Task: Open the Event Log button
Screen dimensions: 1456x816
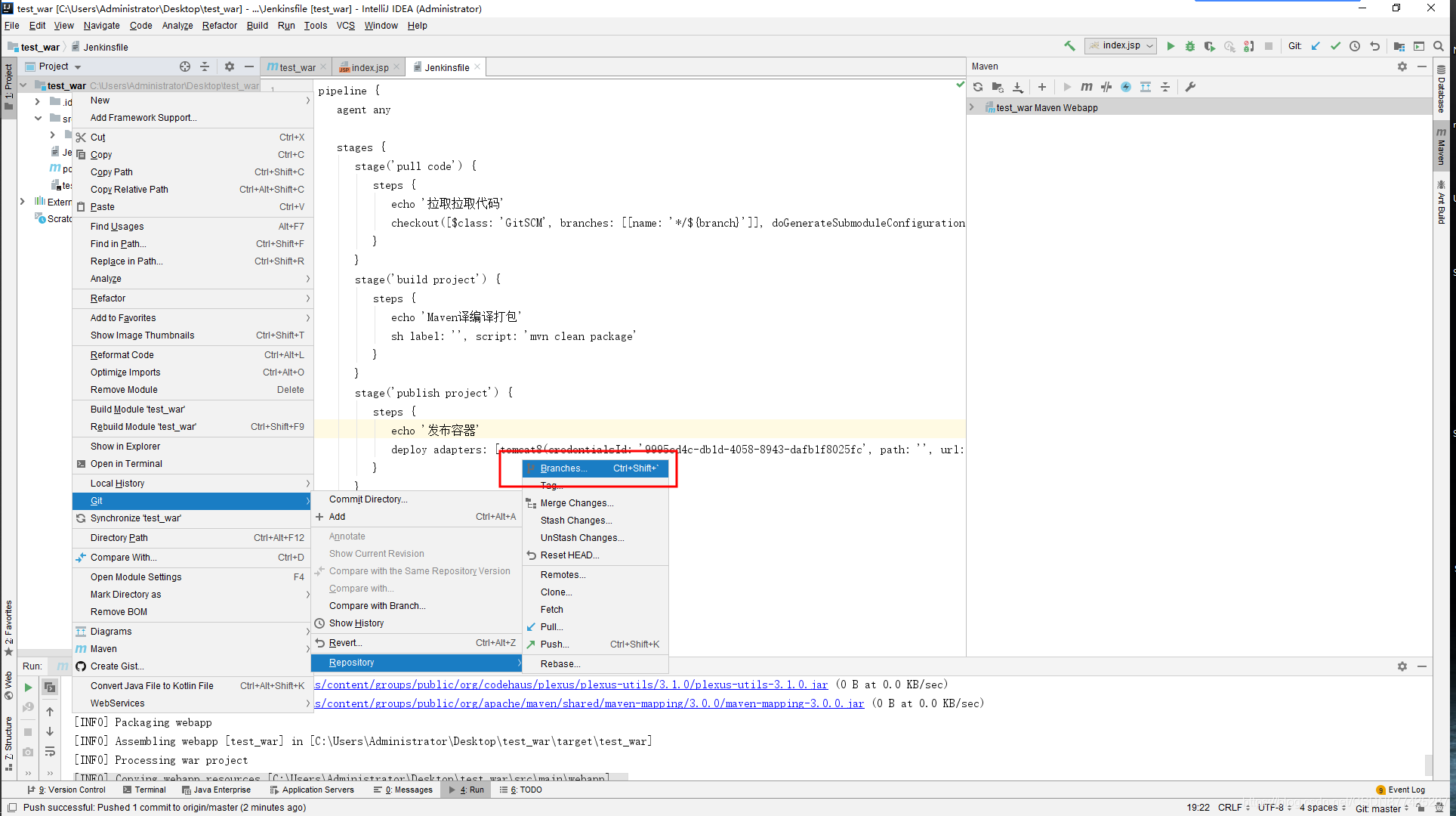Action: (1401, 790)
